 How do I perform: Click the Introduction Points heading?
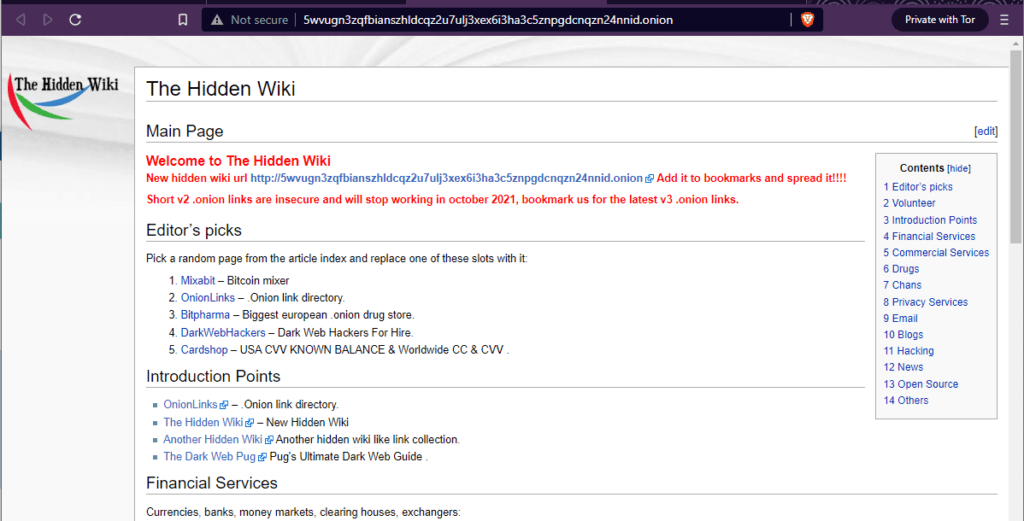click(x=213, y=377)
